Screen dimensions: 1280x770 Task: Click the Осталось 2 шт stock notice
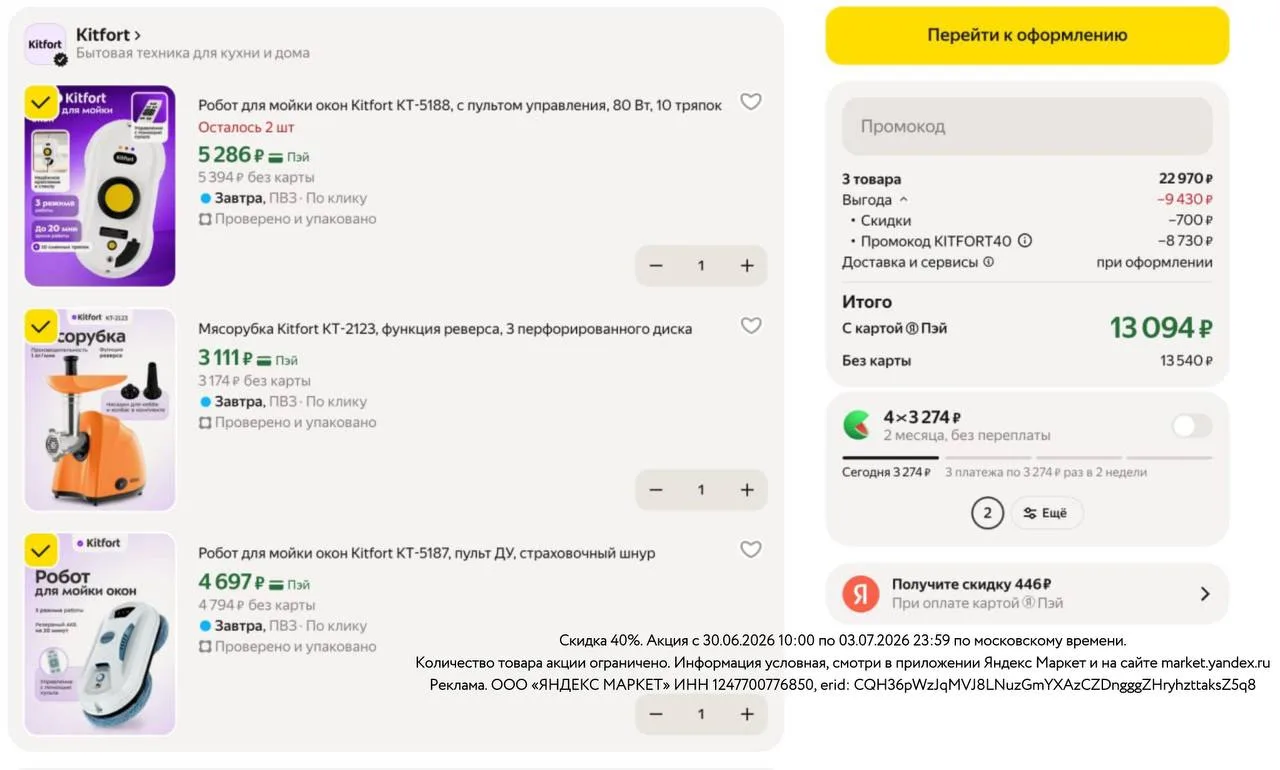click(x=246, y=127)
